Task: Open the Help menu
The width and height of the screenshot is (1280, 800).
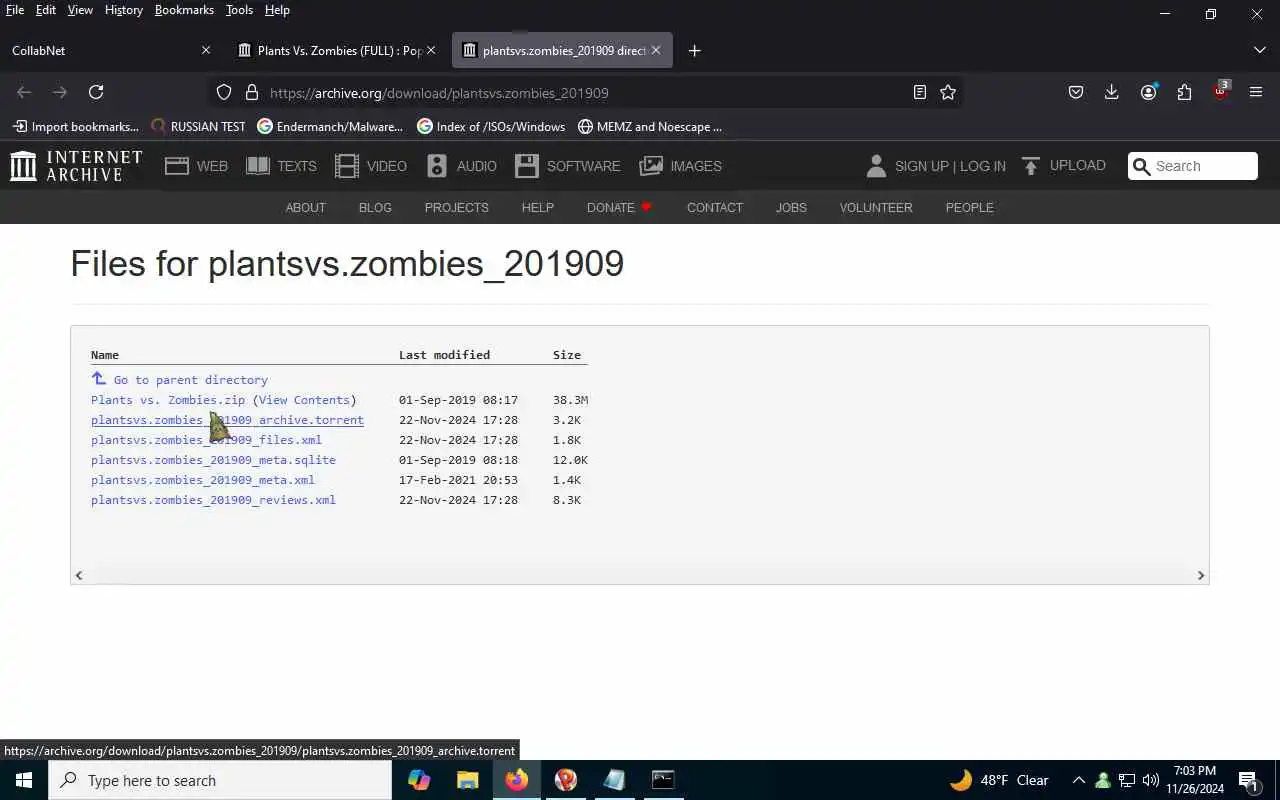Action: click(x=277, y=10)
